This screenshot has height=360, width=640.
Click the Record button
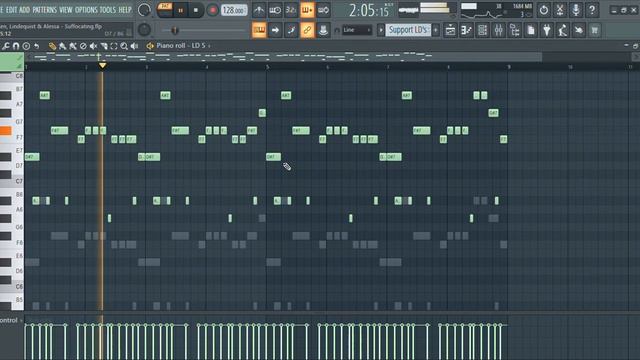(x=212, y=10)
